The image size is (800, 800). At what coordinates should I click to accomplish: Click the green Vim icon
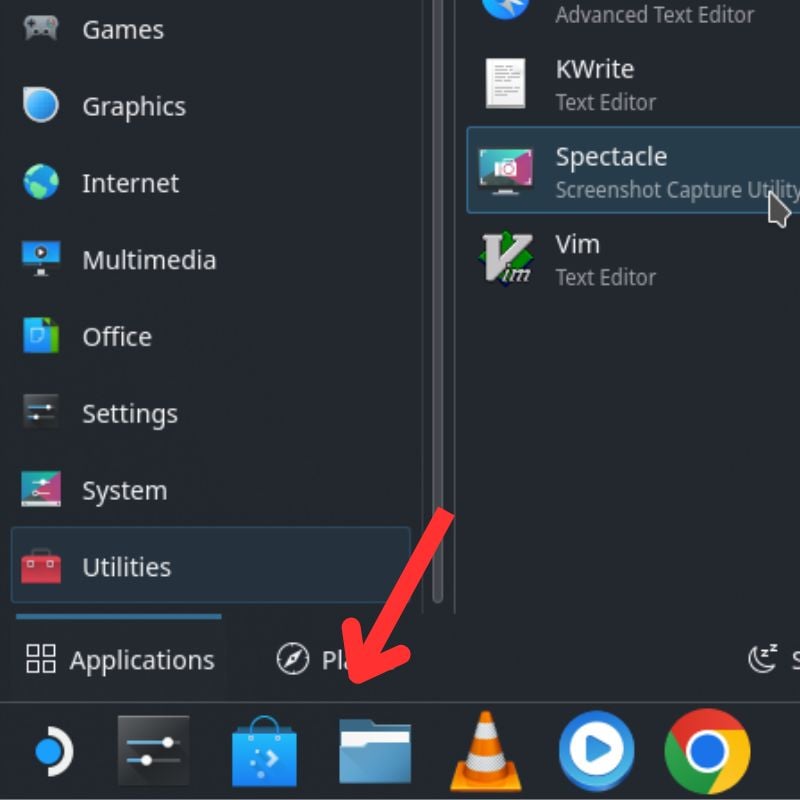tap(506, 258)
